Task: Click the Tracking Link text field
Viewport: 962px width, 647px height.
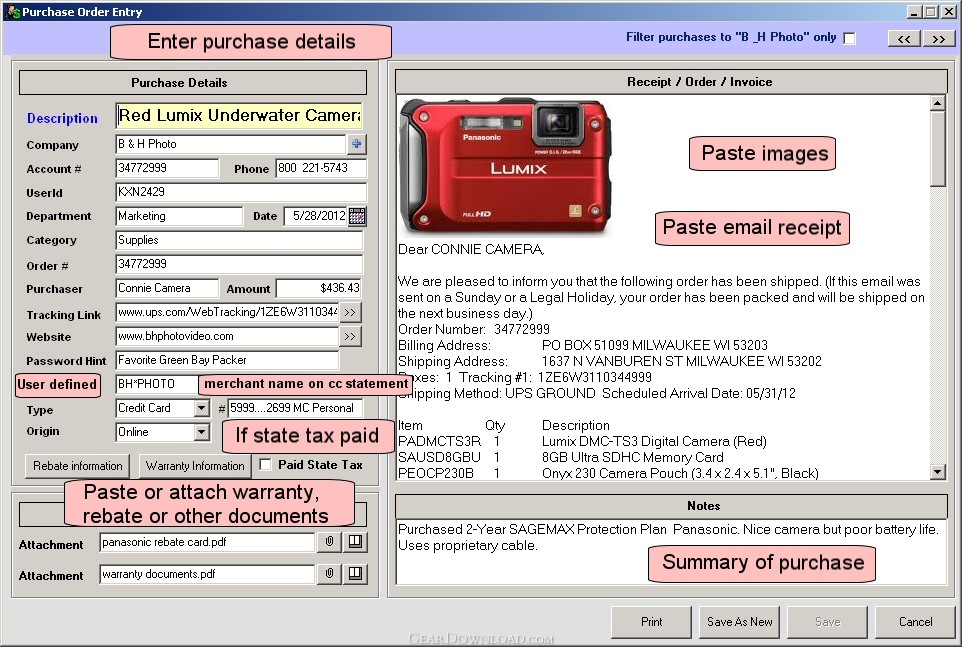Action: tap(227, 312)
